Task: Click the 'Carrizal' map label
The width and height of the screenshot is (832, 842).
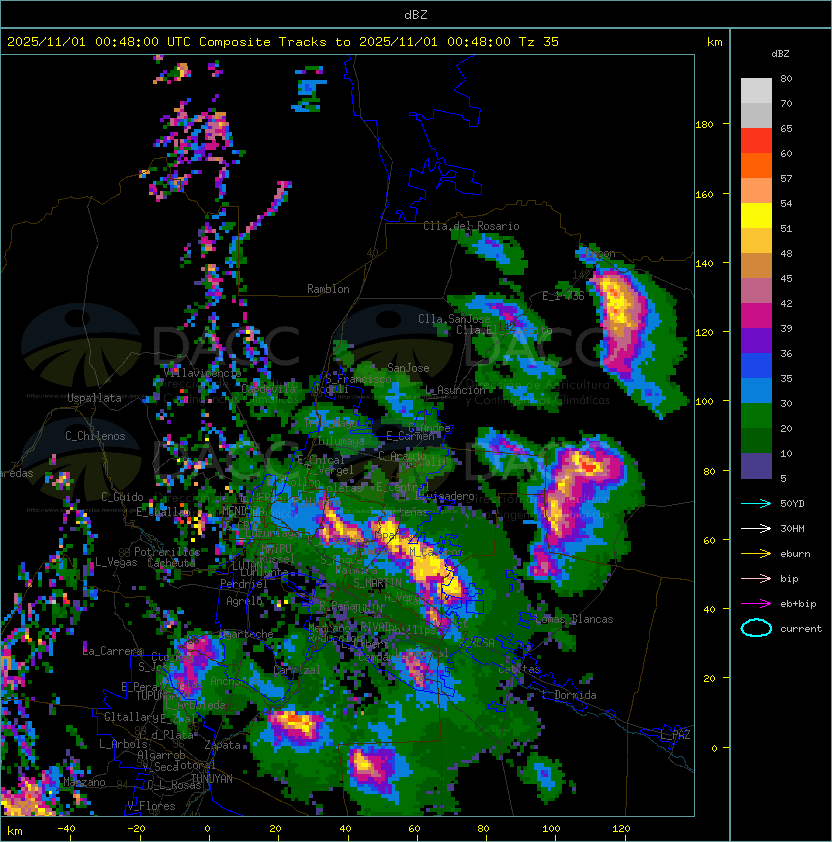Action: point(297,670)
